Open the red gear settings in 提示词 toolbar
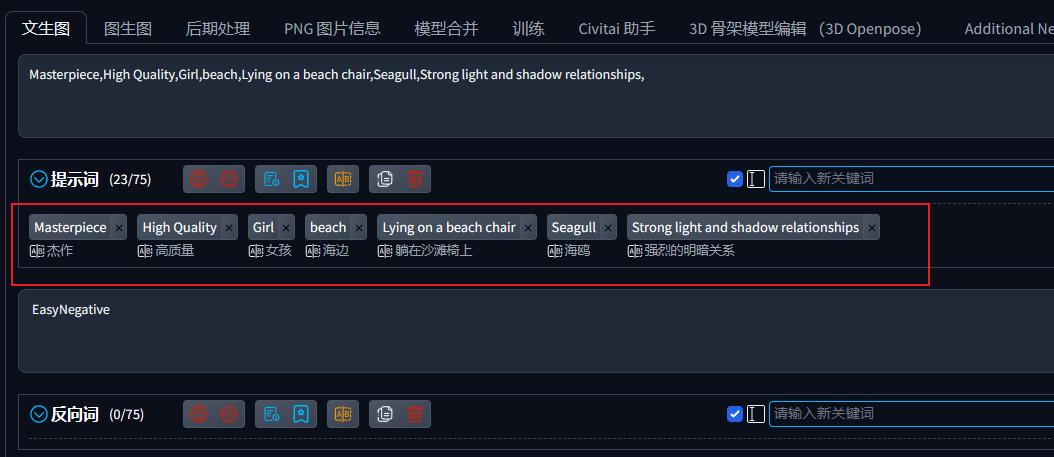This screenshot has width=1054, height=457. pyautogui.click(x=230, y=179)
